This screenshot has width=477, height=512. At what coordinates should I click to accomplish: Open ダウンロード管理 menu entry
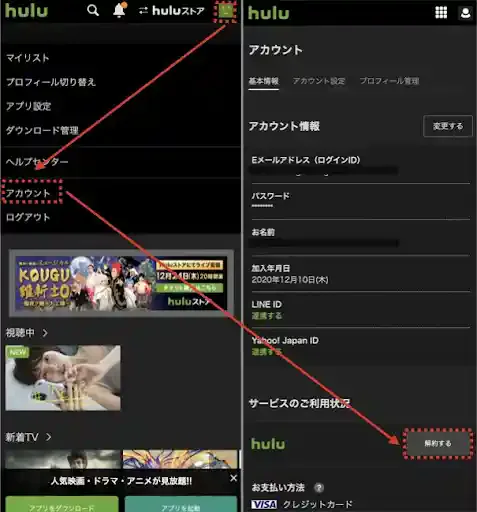click(x=42, y=130)
